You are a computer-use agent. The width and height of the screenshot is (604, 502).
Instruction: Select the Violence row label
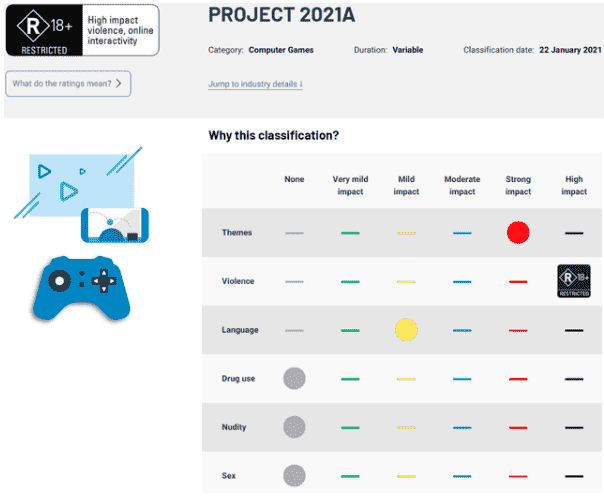(238, 281)
